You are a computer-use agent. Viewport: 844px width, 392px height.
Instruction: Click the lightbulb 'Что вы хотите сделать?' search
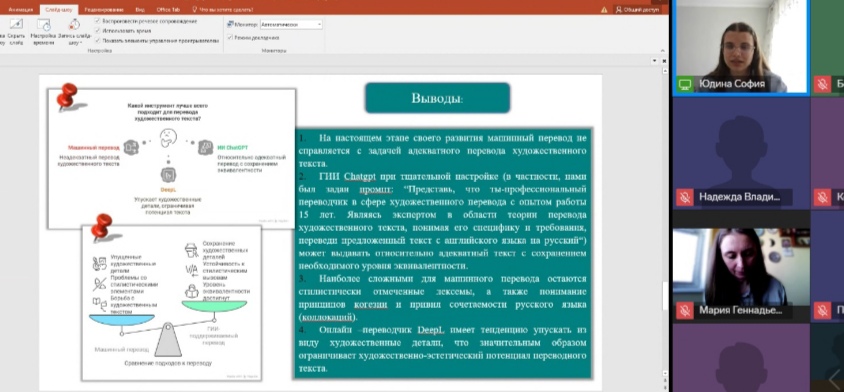(222, 10)
